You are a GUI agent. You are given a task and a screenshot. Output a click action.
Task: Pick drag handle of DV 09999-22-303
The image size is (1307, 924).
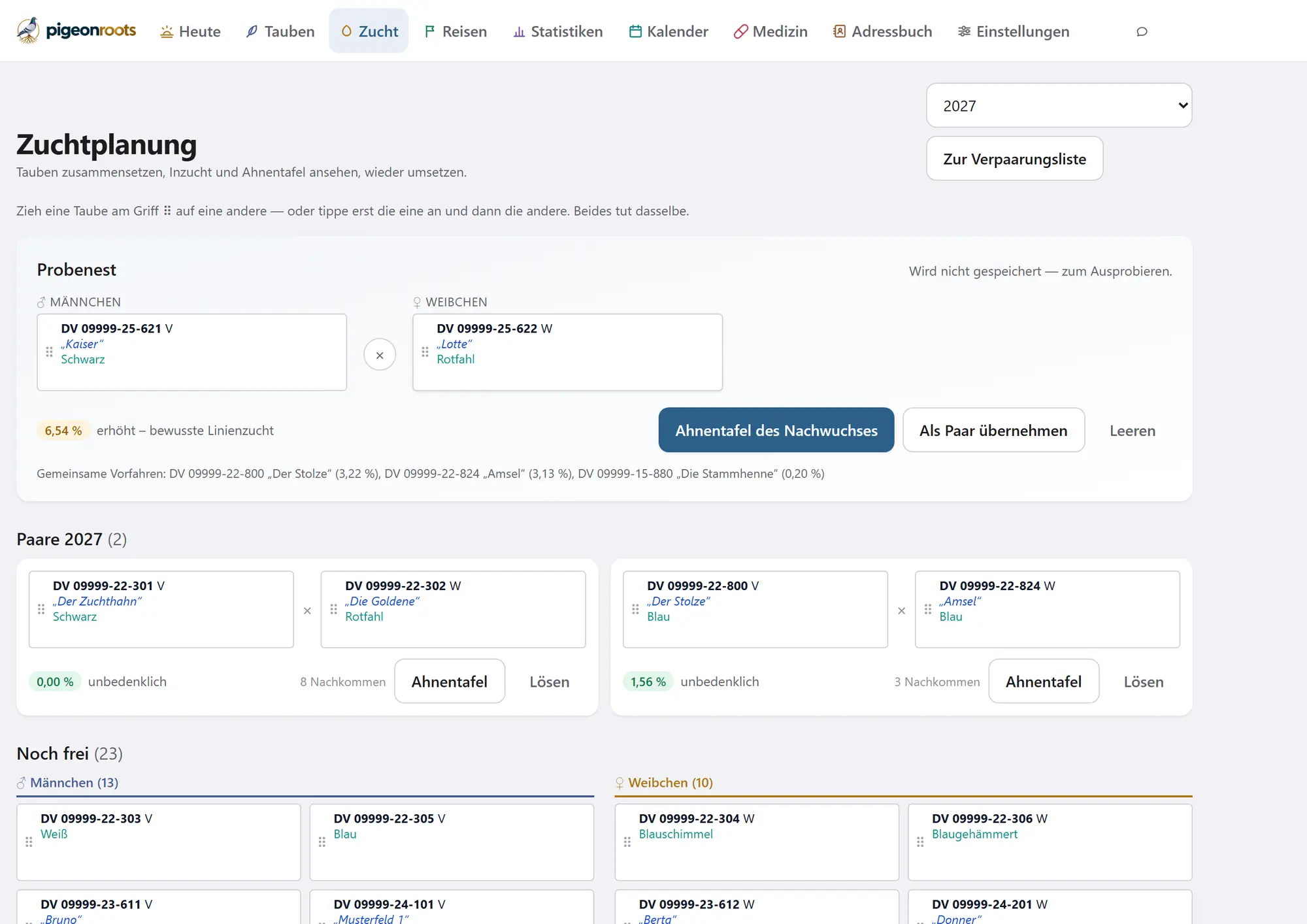coord(29,842)
